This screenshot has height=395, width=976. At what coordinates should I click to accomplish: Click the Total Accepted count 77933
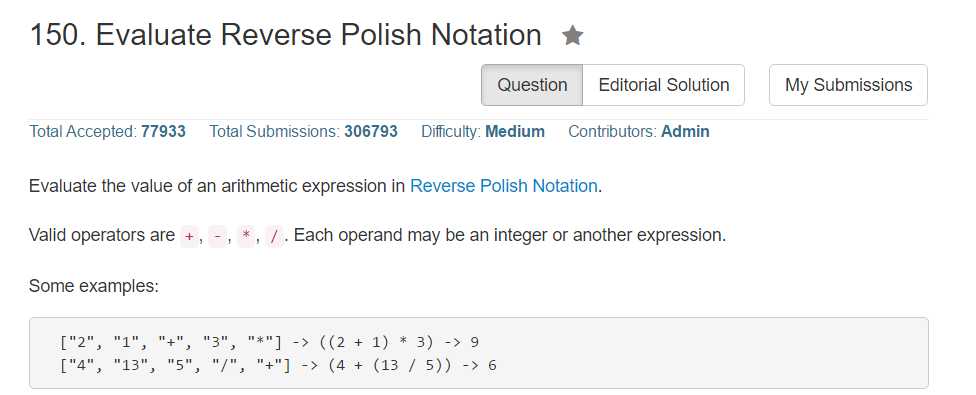[163, 132]
